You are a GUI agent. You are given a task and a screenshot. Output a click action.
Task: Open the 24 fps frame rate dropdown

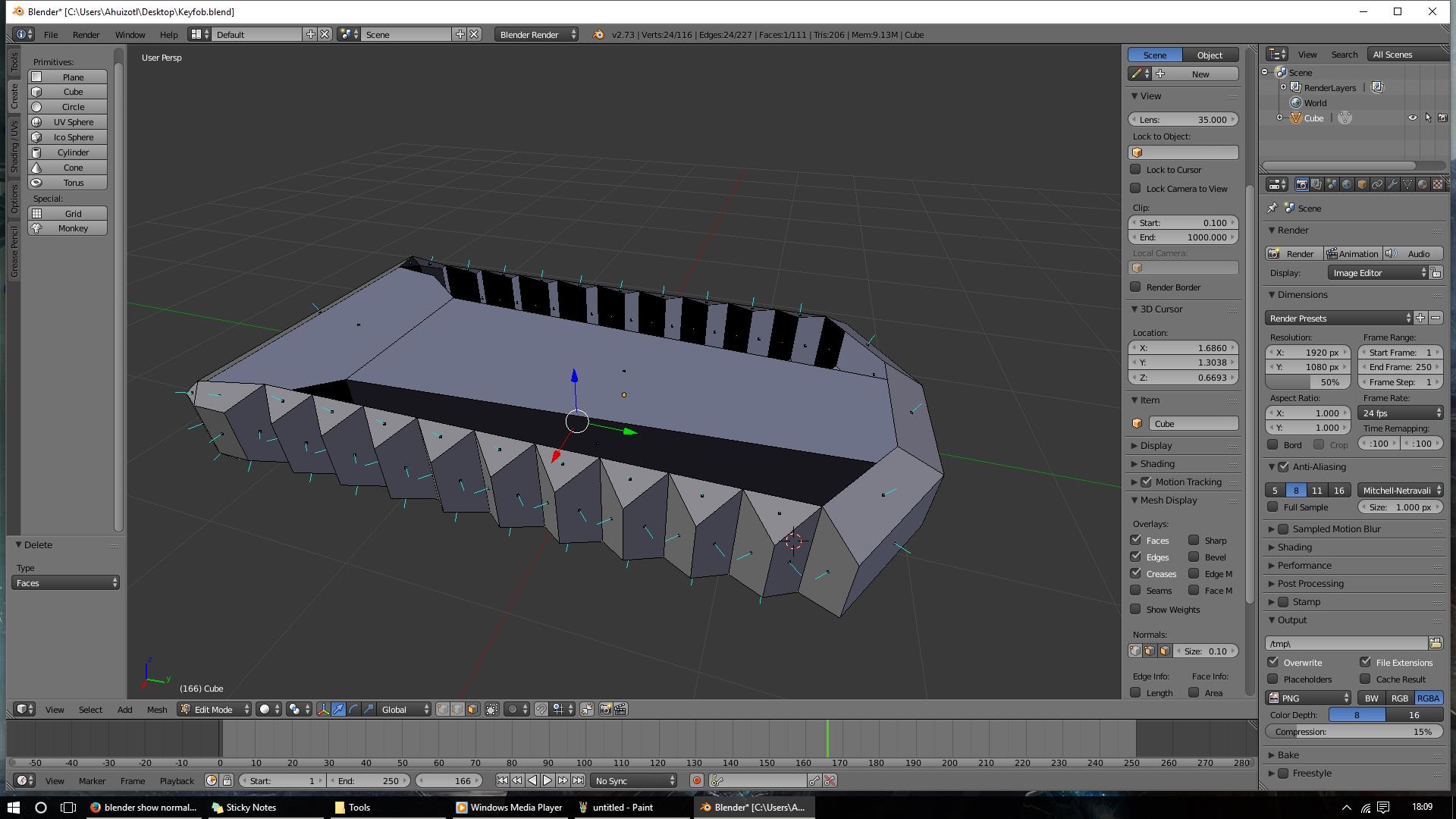(x=1401, y=413)
